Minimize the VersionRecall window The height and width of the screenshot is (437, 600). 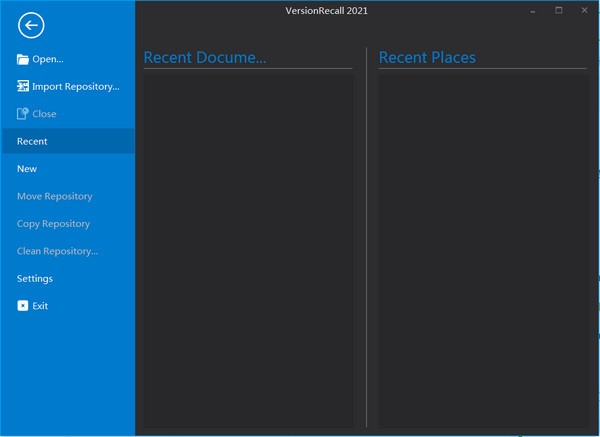532,10
